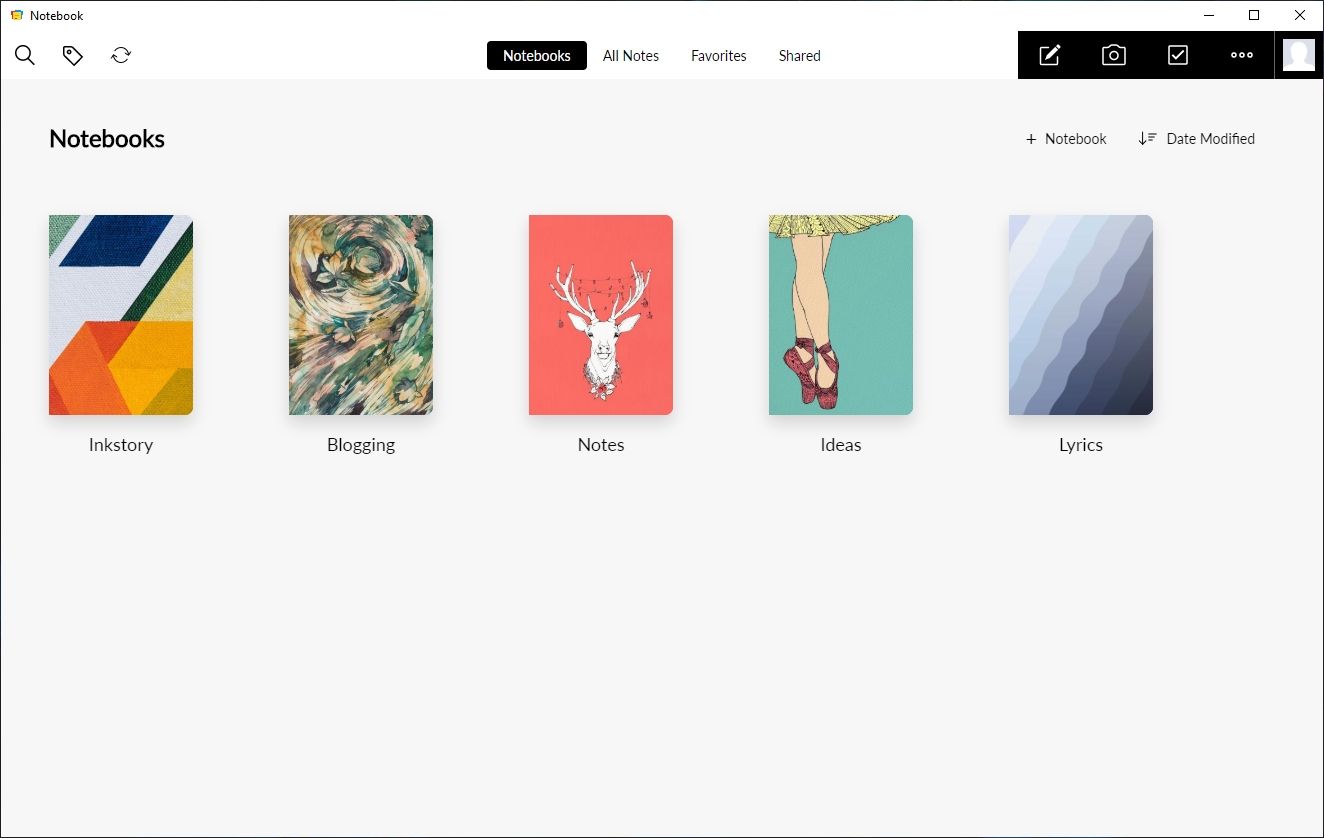Create a new text note with pencil icon

1049,56
